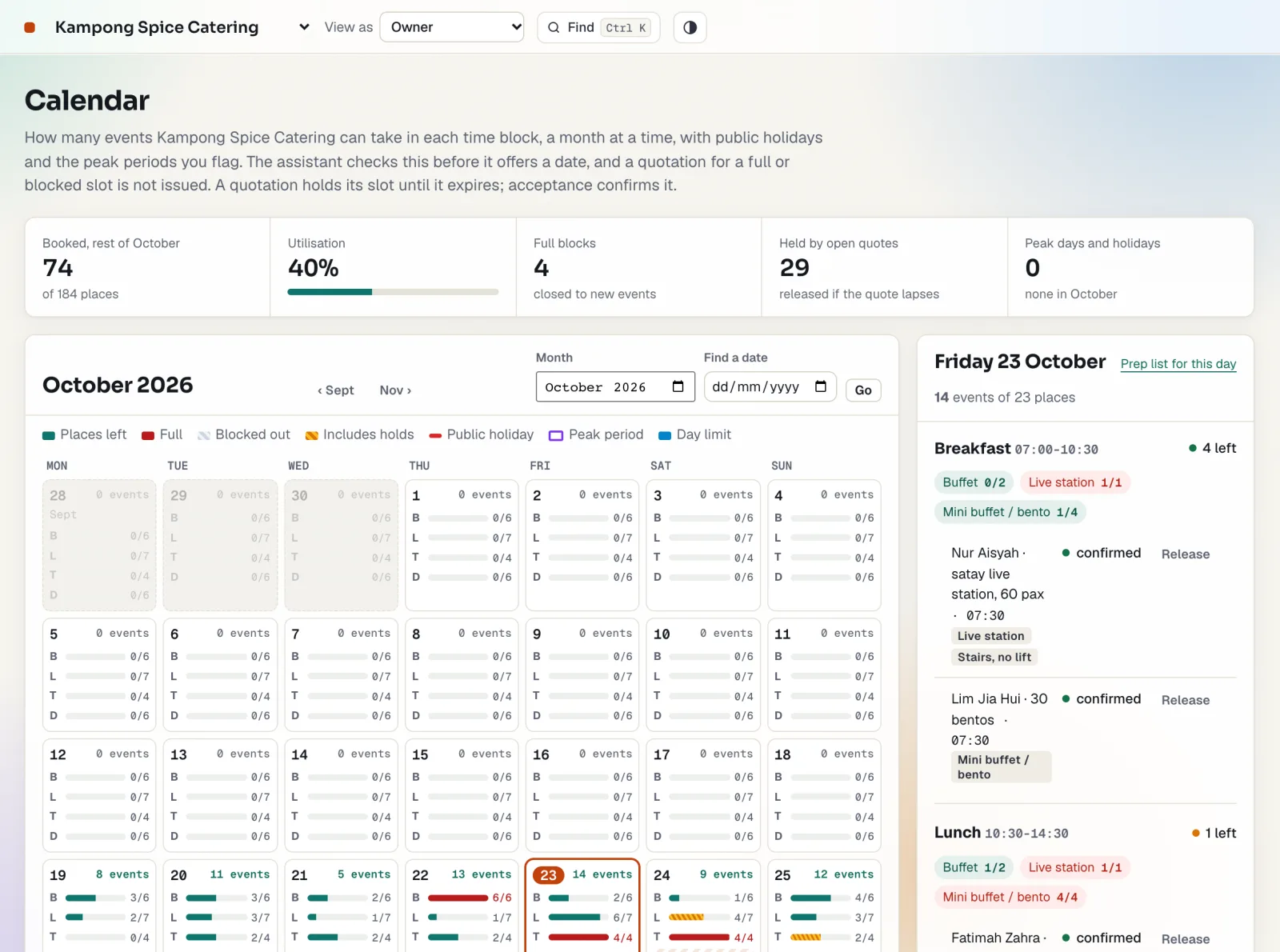Open the calendar picker icon in Find a date field
Image resolution: width=1280 pixels, height=952 pixels.
[821, 386]
